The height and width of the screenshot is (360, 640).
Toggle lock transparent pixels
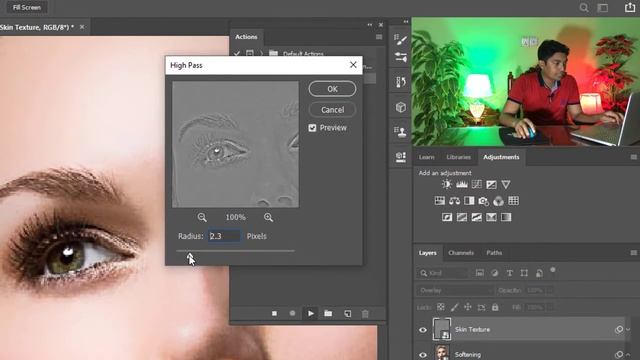[441, 307]
